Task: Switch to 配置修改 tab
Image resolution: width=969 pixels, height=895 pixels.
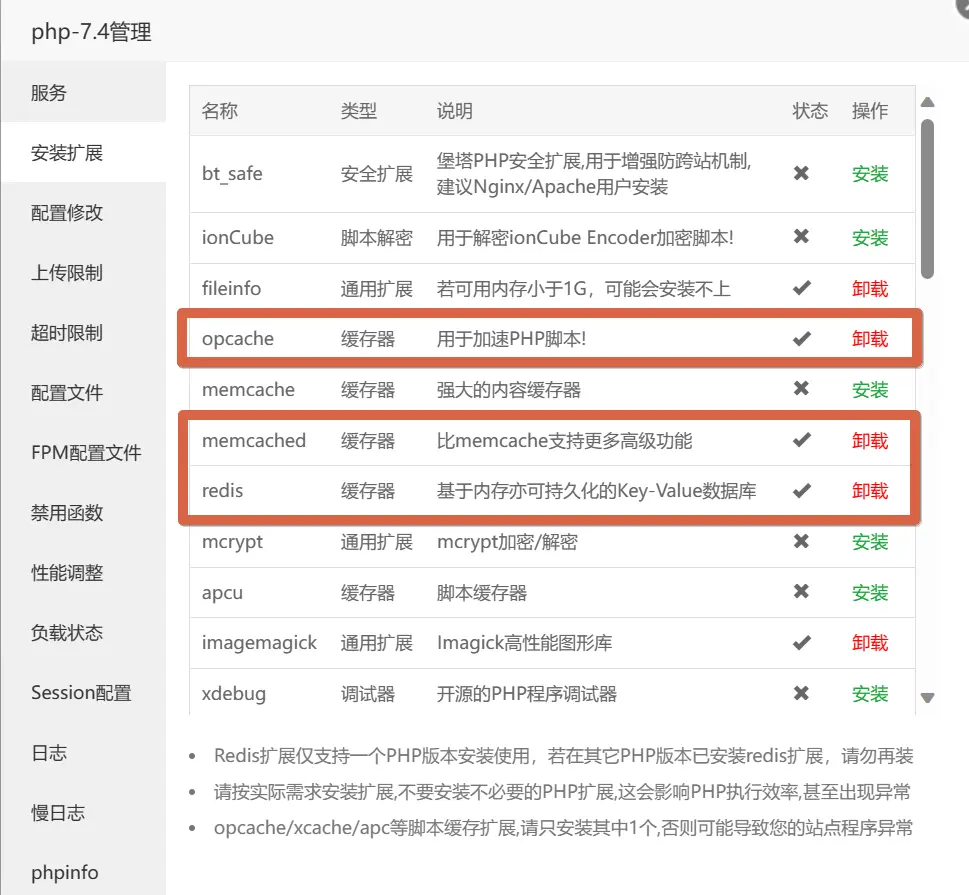Action: (x=83, y=213)
